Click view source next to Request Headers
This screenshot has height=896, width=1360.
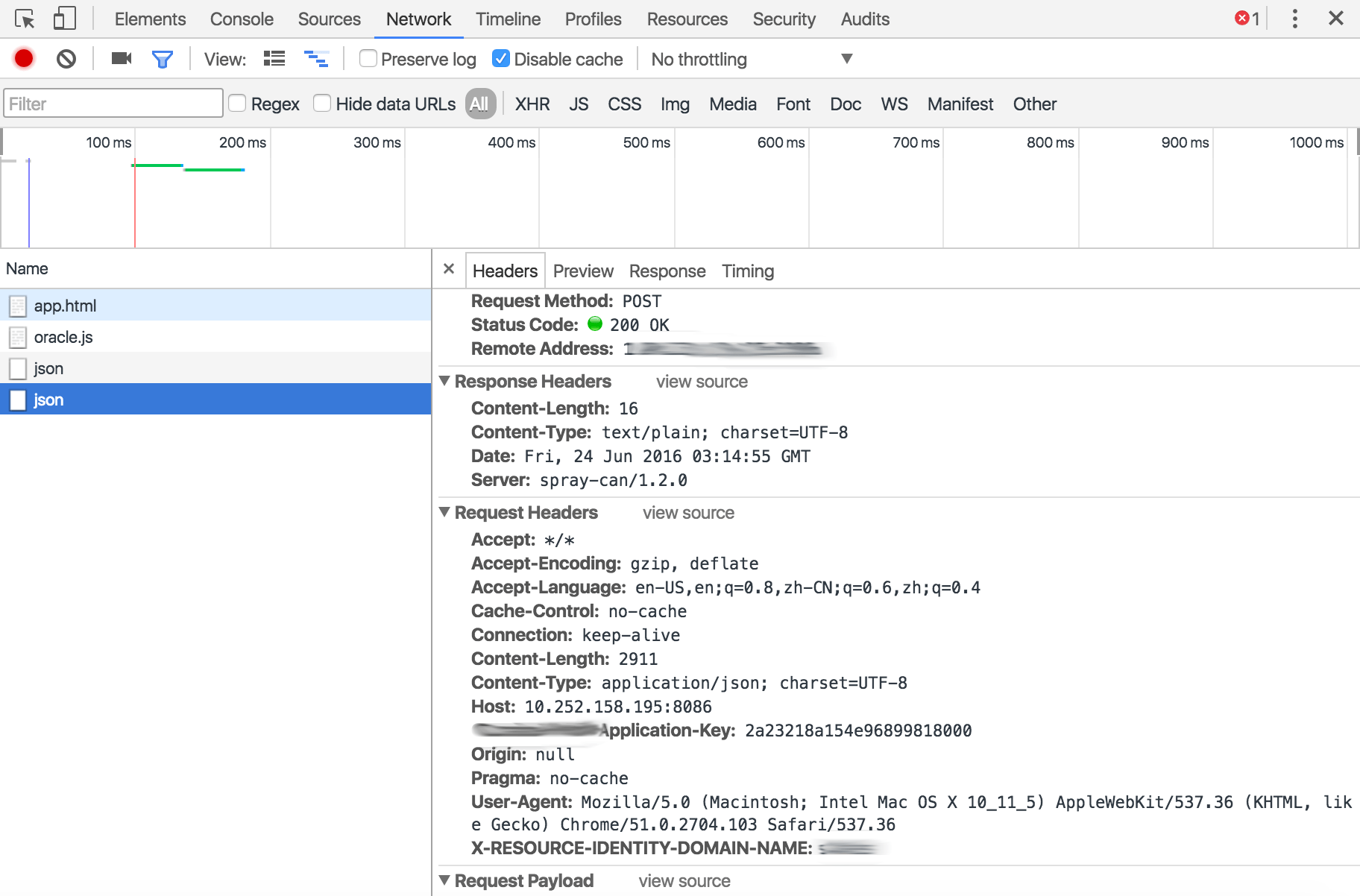tap(687, 513)
